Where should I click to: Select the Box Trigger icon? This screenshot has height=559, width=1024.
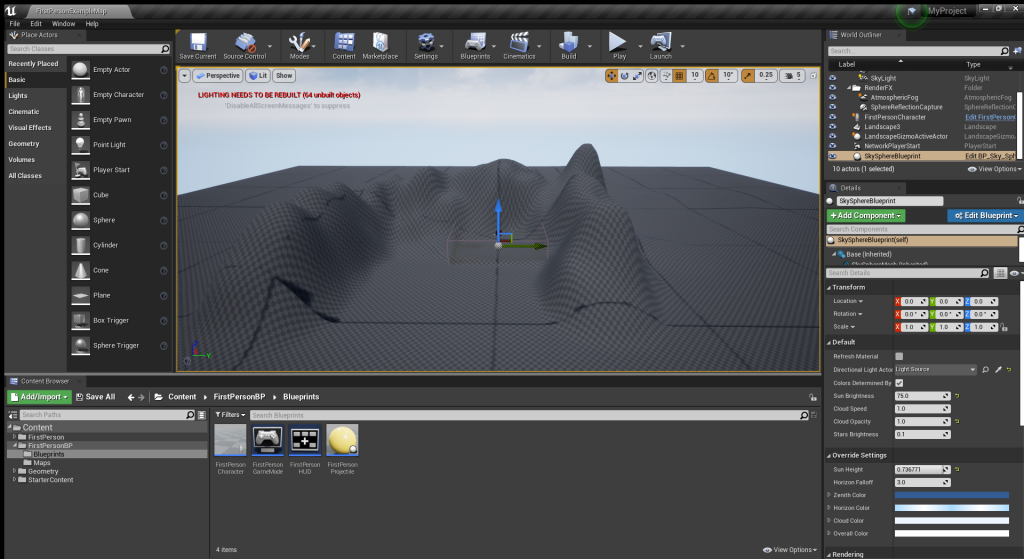[80, 321]
